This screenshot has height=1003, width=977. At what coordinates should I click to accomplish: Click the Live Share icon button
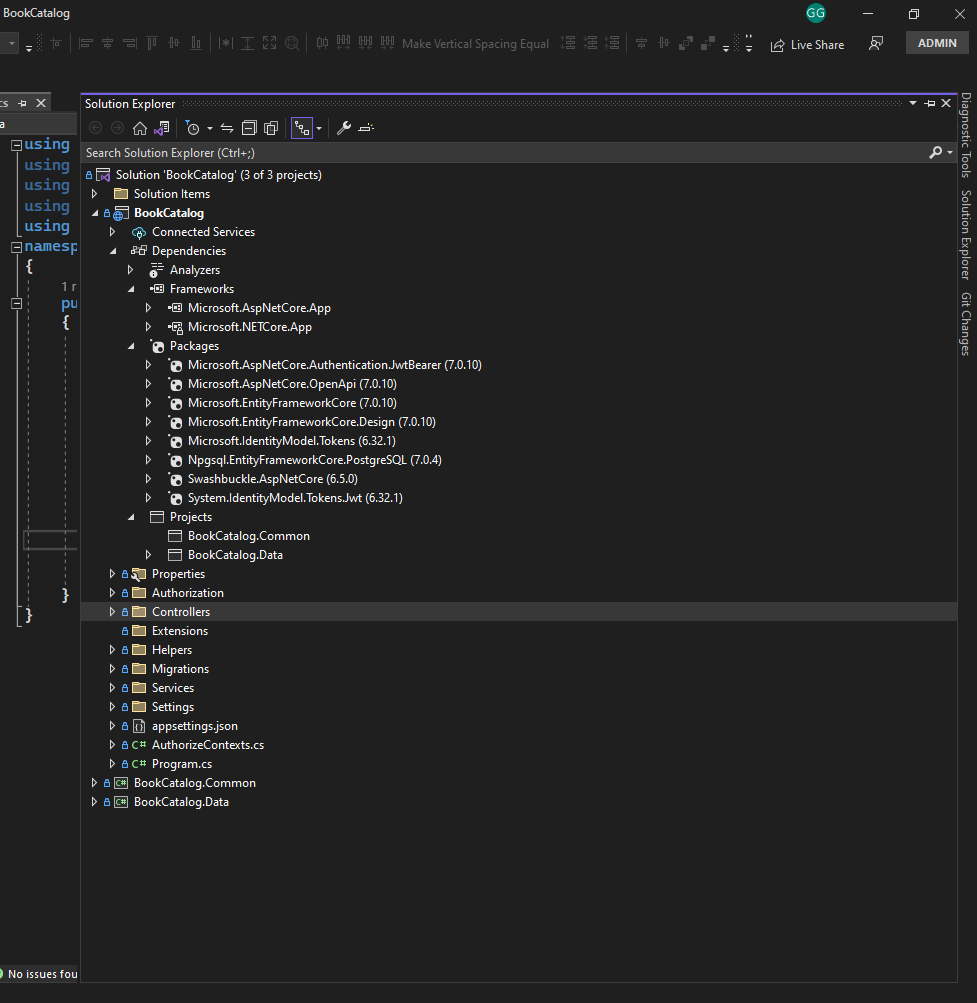777,45
